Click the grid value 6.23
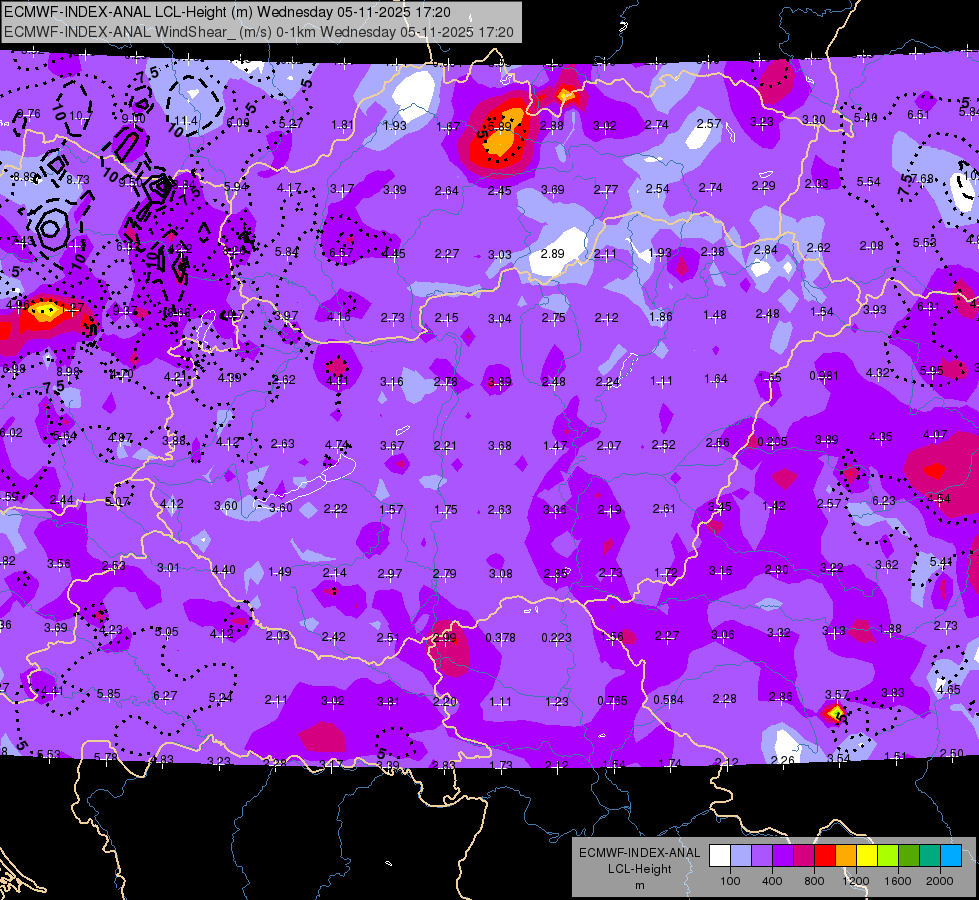 883,500
